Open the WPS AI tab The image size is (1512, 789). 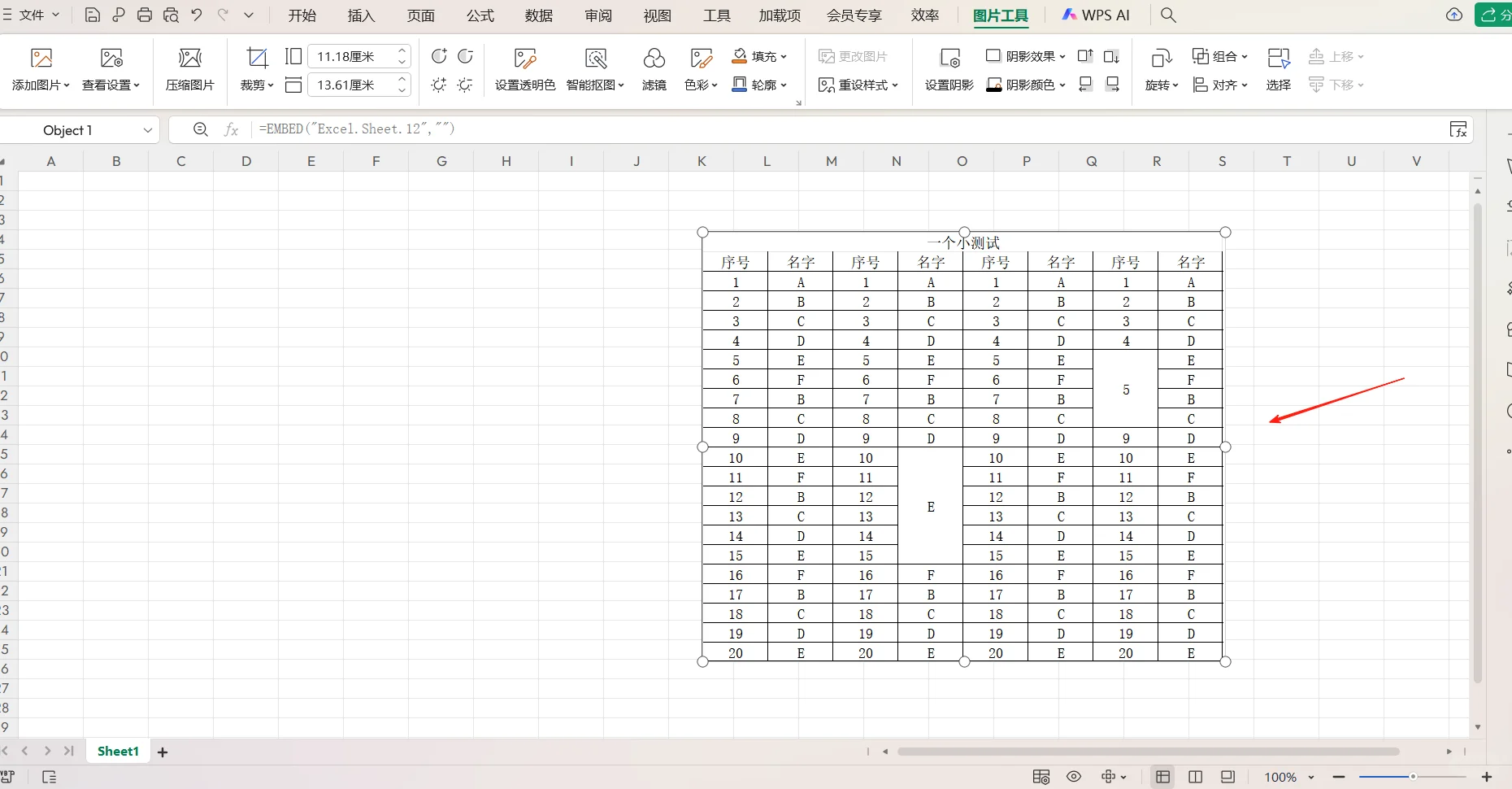(x=1096, y=15)
